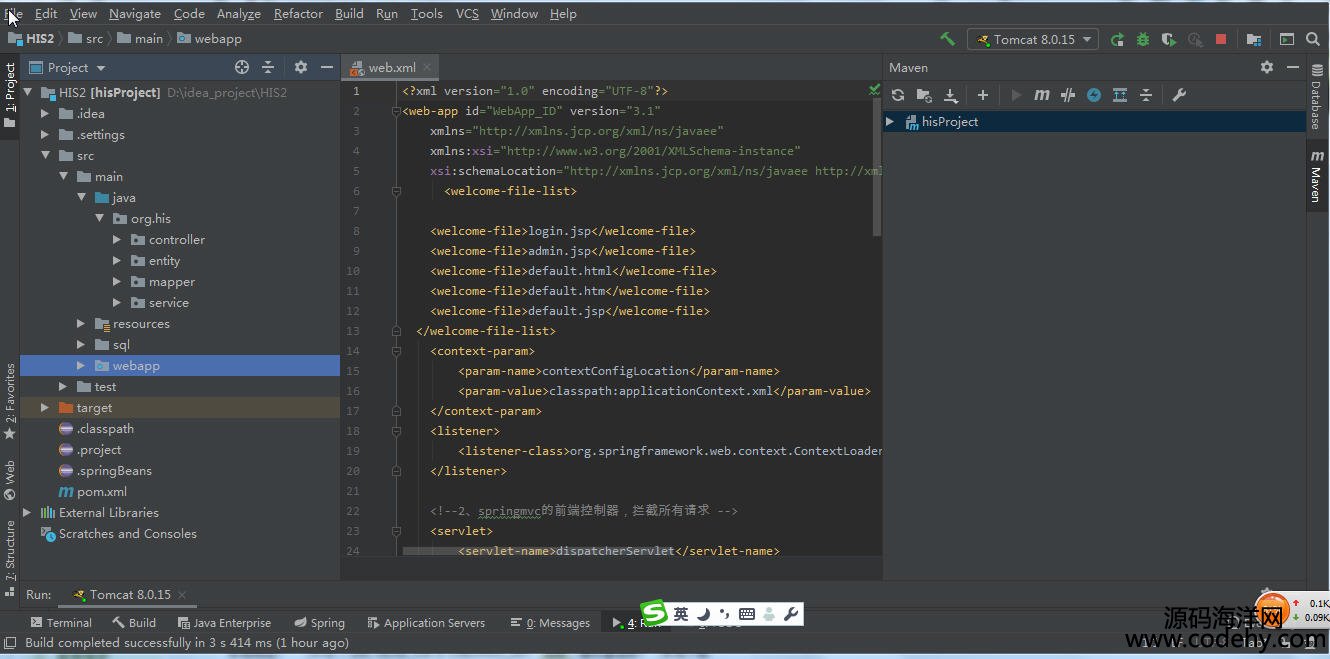Click the Run Anything icon beside search
Image resolution: width=1330 pixels, height=659 pixels.
pyautogui.click(x=1286, y=39)
